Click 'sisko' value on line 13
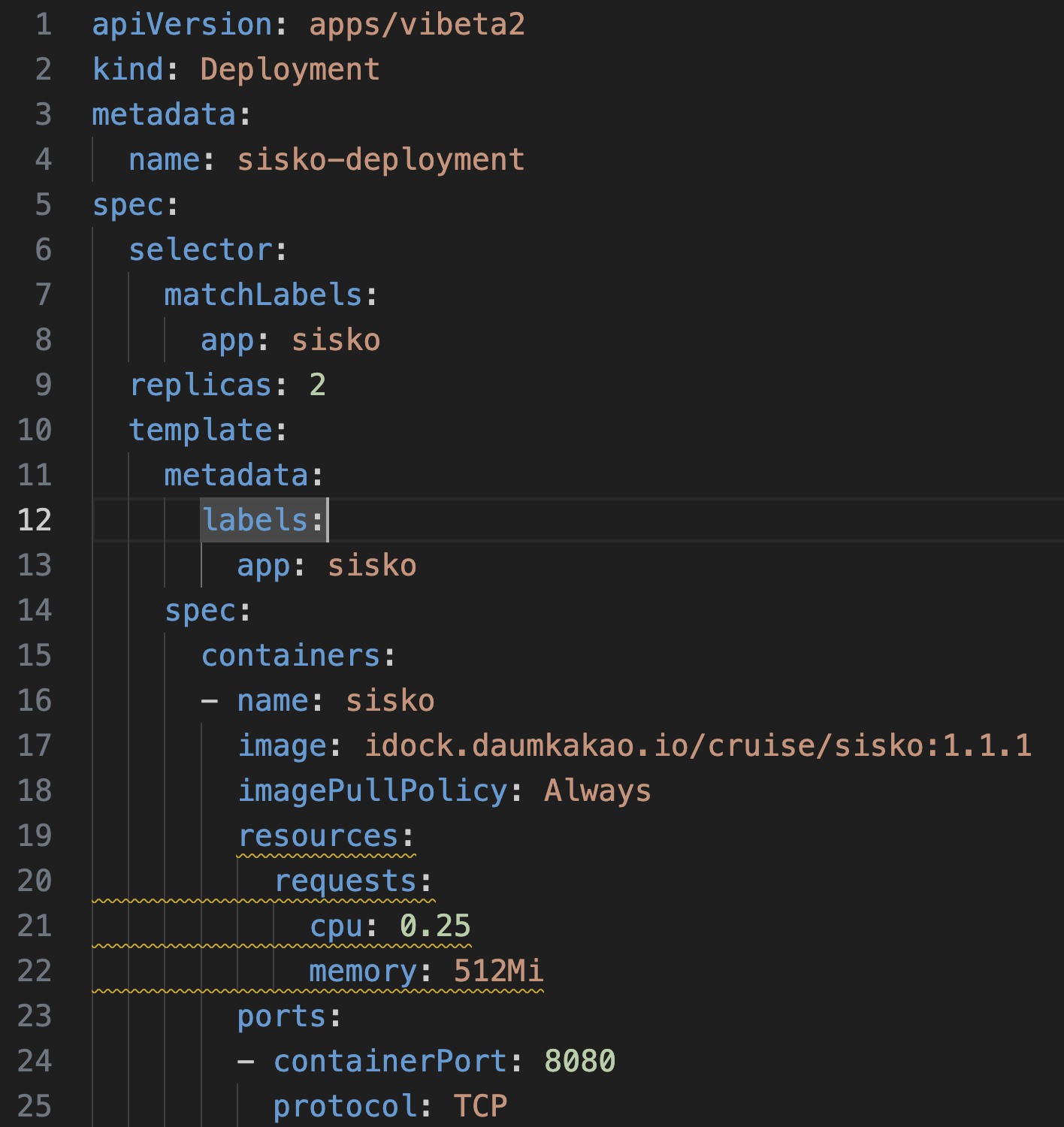Viewport: 1064px width, 1127px height. click(372, 566)
